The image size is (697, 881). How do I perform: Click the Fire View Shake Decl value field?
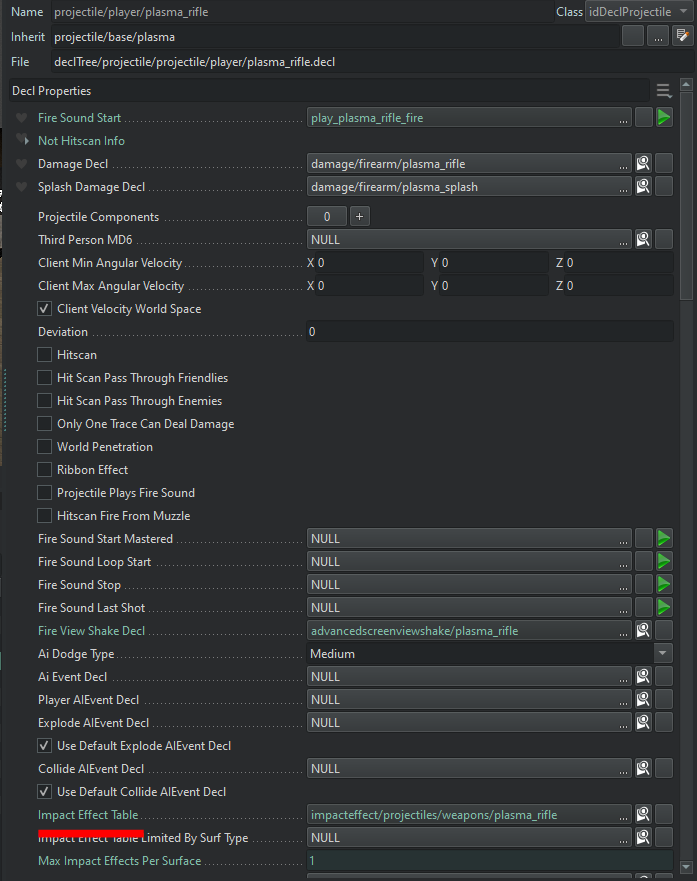(469, 630)
